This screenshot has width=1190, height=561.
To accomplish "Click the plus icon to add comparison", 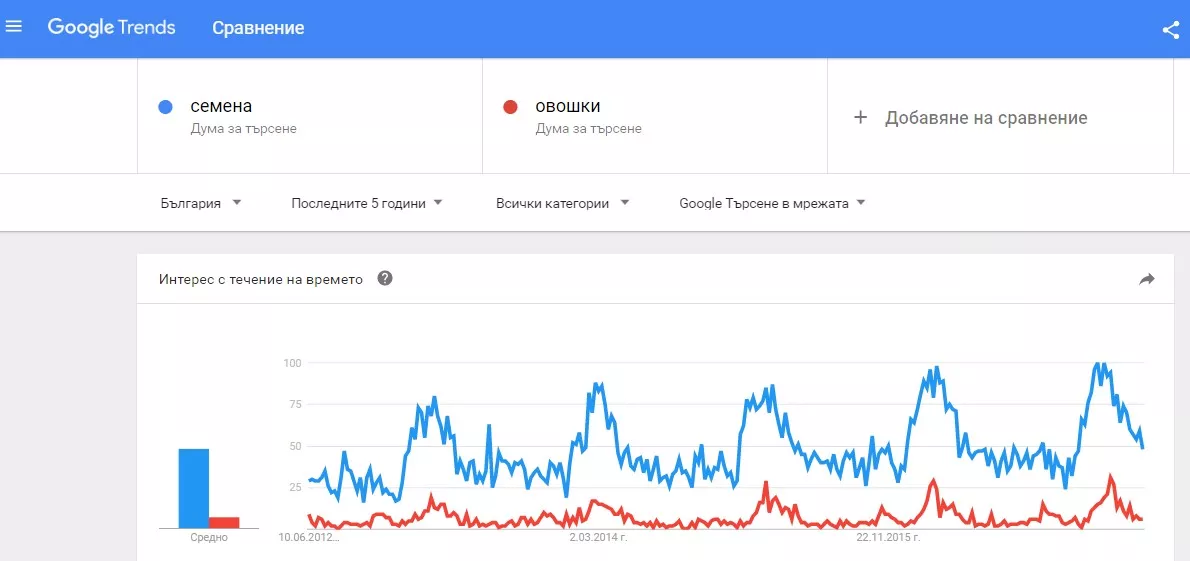I will pos(860,118).
